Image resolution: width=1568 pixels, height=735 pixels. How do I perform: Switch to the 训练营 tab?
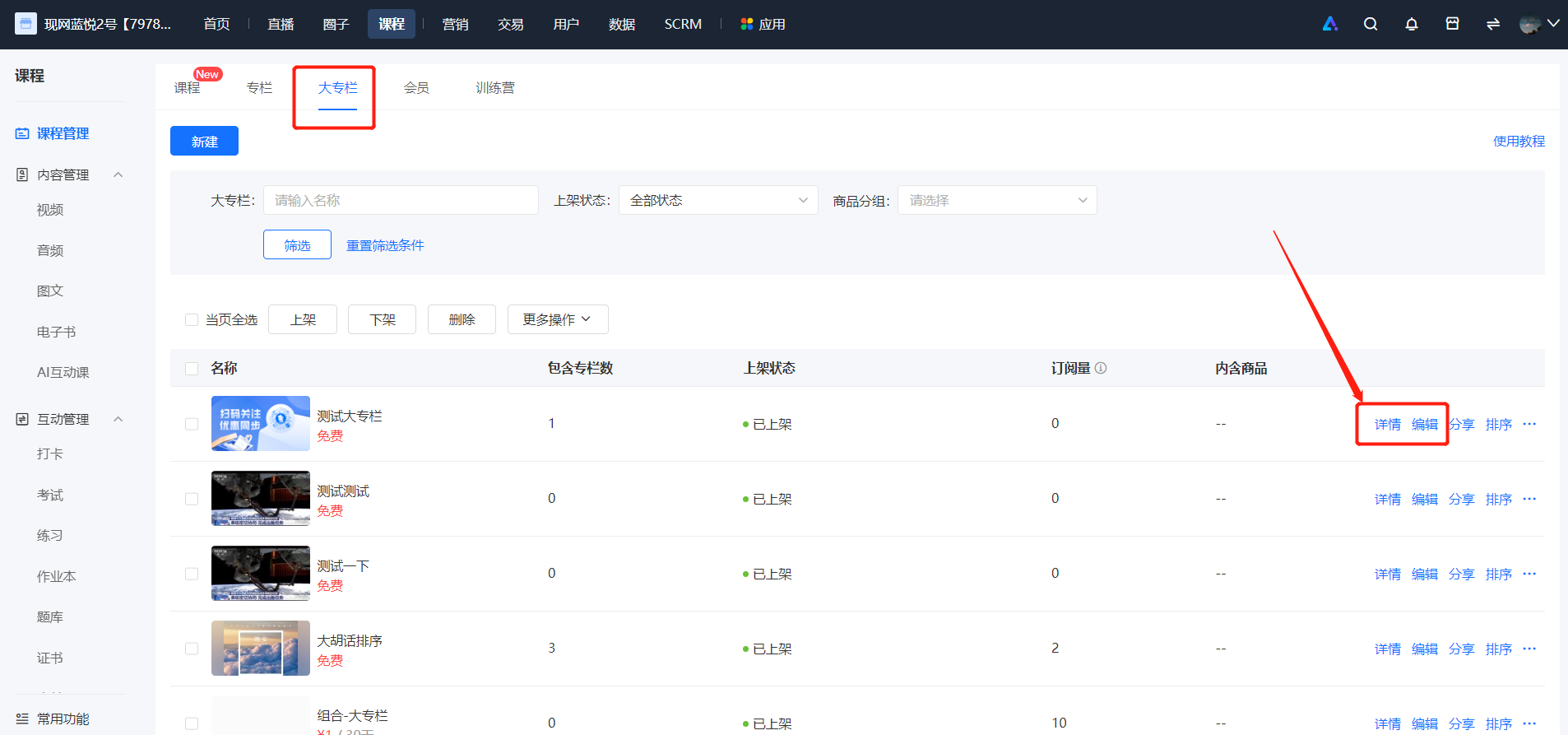(495, 87)
